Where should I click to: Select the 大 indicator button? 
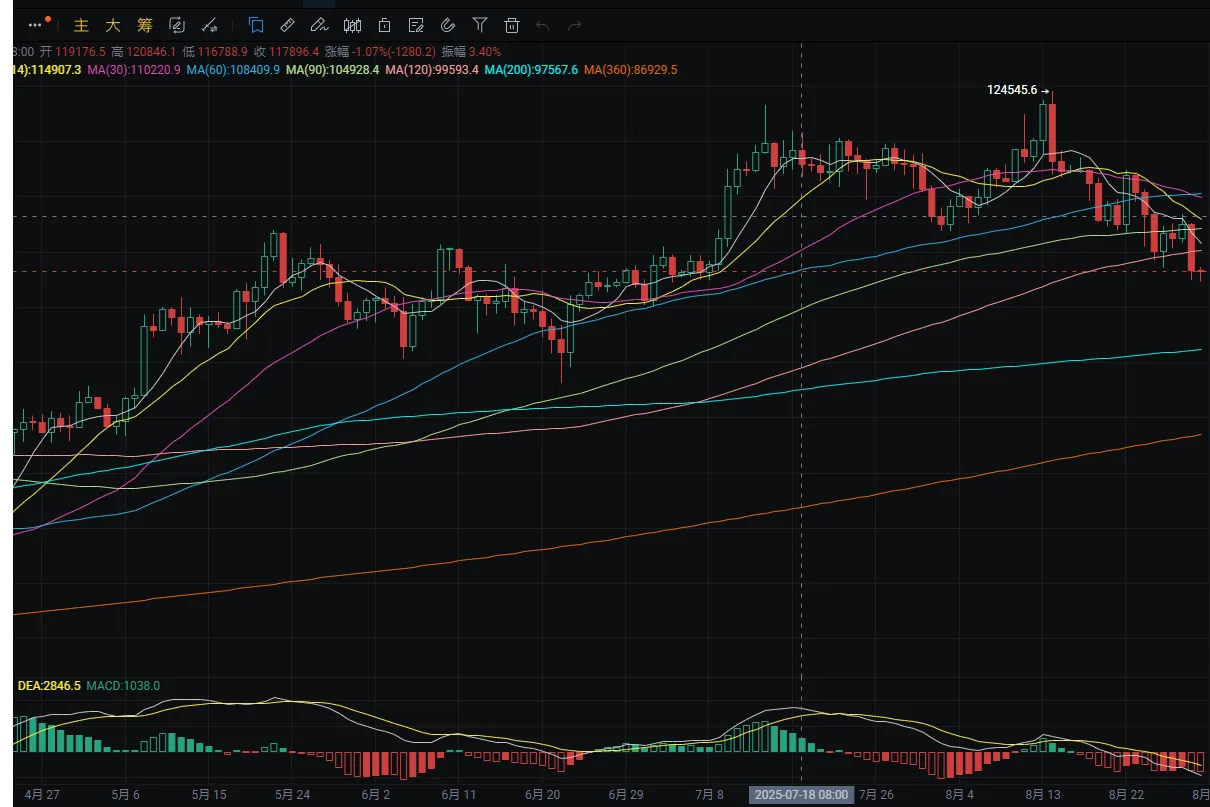coord(113,25)
